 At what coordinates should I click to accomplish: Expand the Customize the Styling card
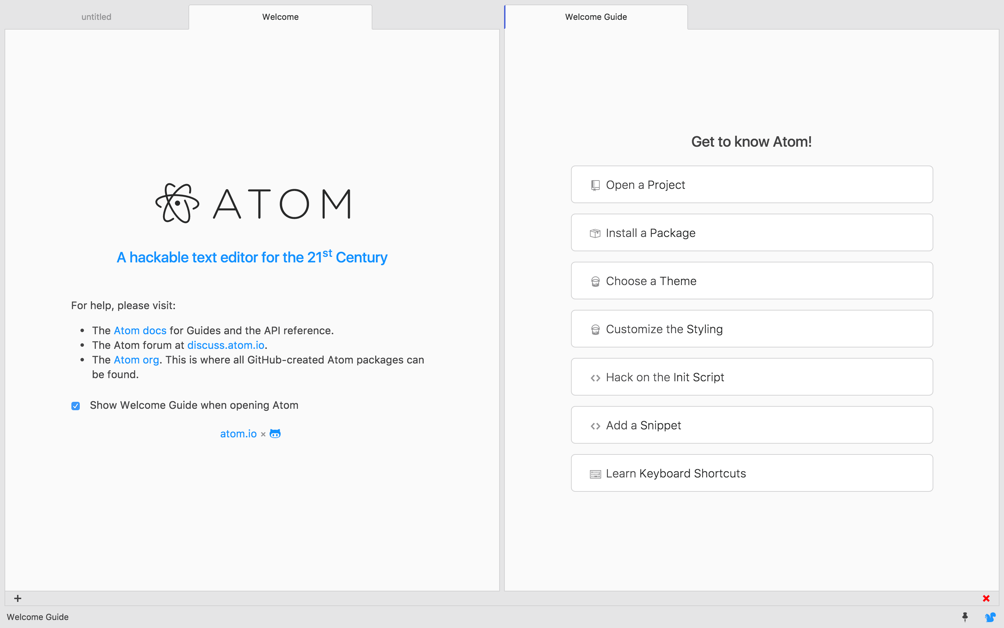click(x=752, y=329)
